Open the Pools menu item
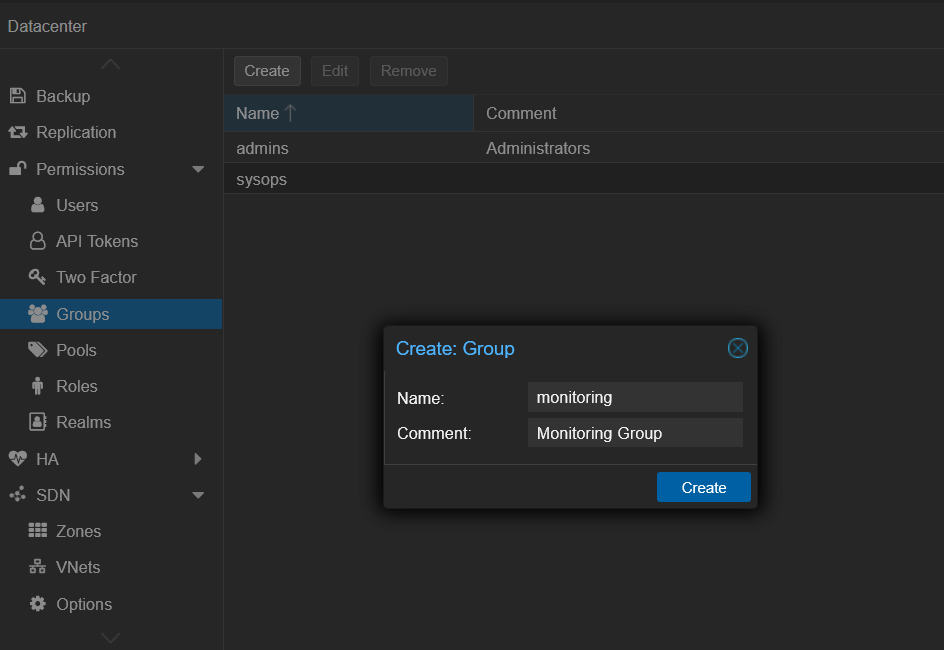 111,350
